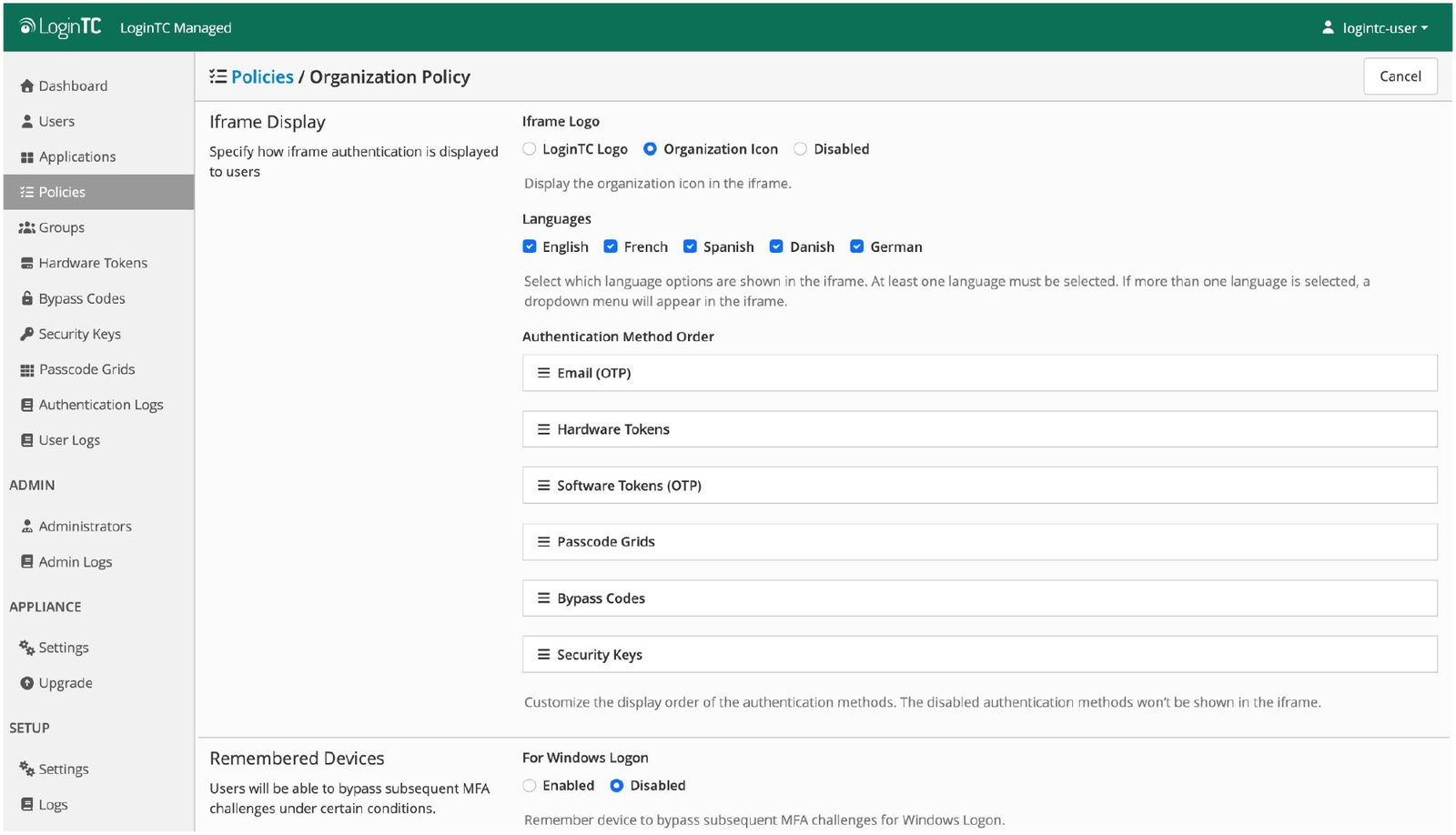
Task: Select the Disabled Iframe Logo radio option
Action: tap(800, 149)
